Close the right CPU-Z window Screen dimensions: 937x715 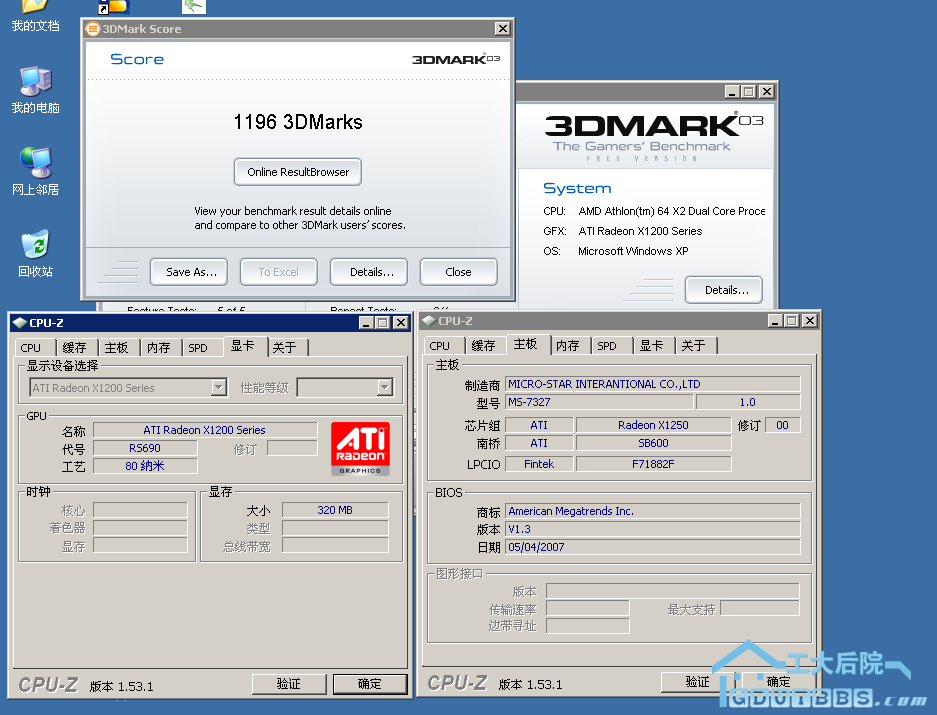[810, 320]
